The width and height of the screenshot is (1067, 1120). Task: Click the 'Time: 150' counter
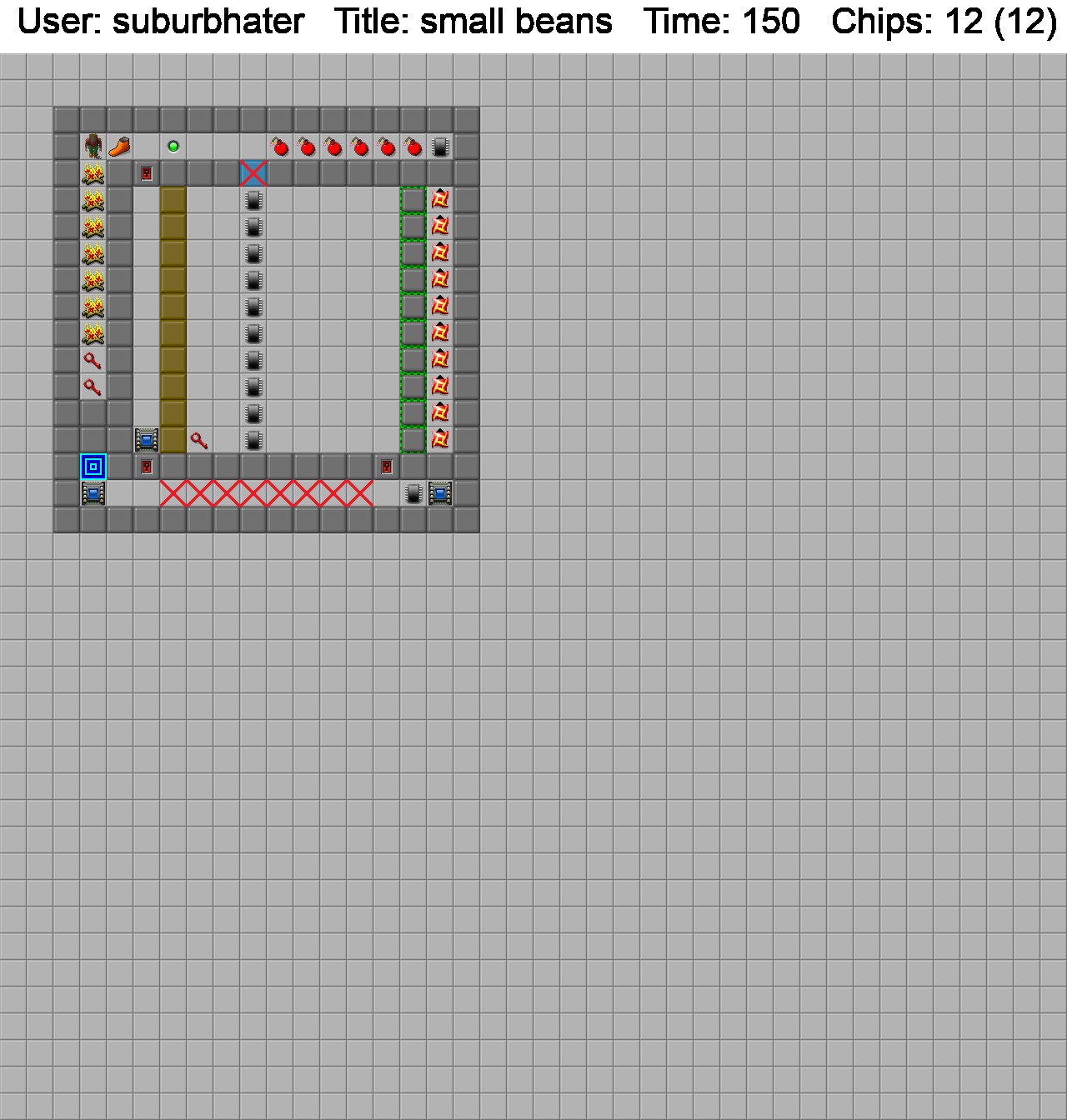click(721, 22)
